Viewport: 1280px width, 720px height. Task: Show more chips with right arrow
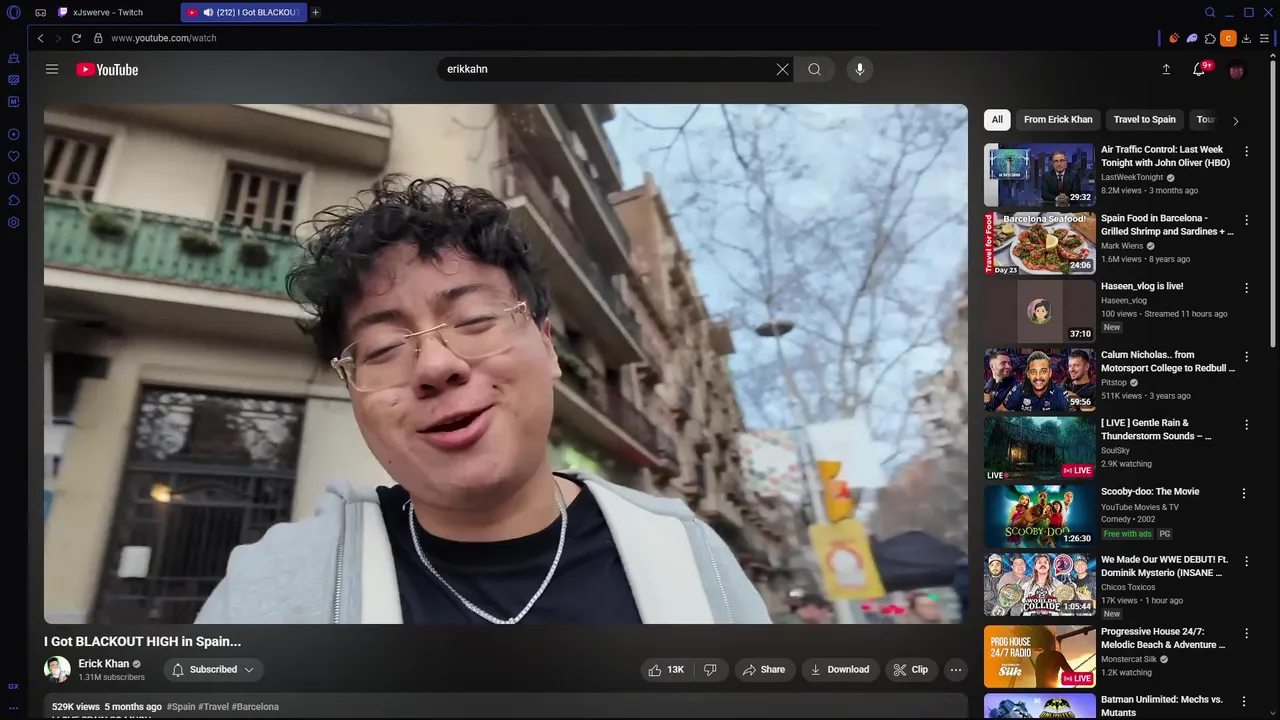click(x=1235, y=121)
